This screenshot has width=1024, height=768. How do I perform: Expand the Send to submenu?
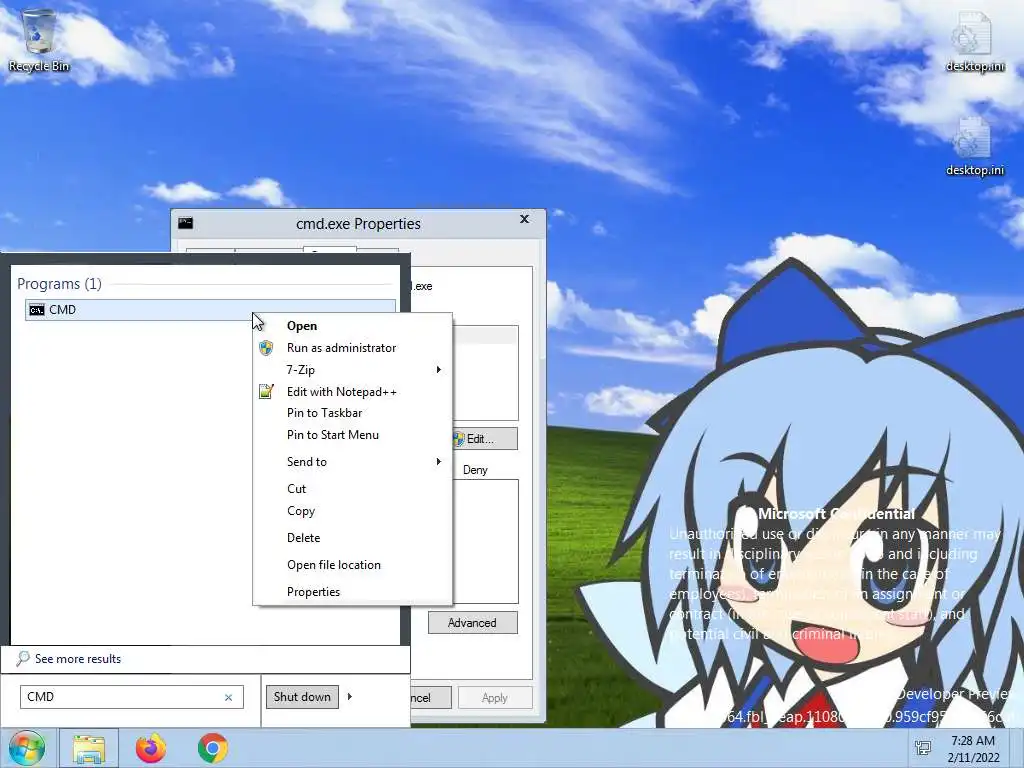click(x=353, y=462)
